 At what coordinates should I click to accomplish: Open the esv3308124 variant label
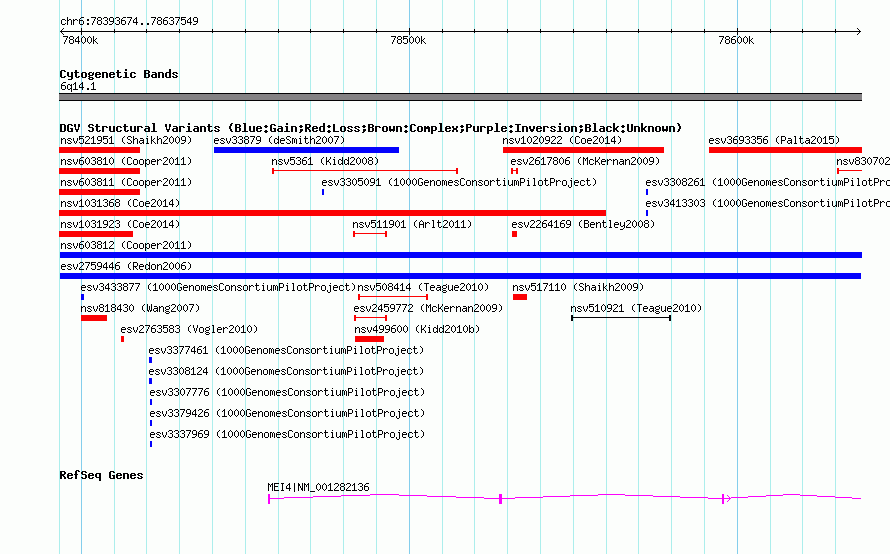[286, 371]
